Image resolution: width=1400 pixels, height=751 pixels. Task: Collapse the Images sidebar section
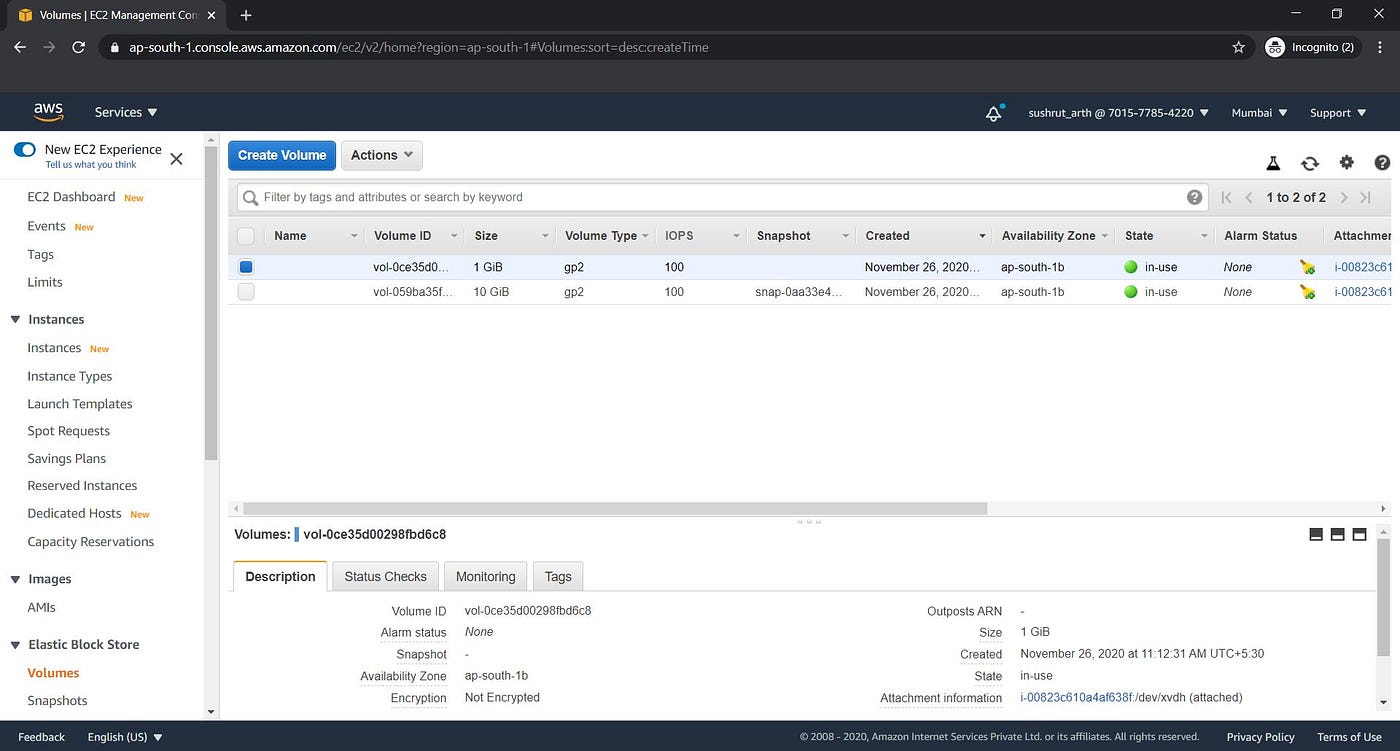[x=15, y=580]
